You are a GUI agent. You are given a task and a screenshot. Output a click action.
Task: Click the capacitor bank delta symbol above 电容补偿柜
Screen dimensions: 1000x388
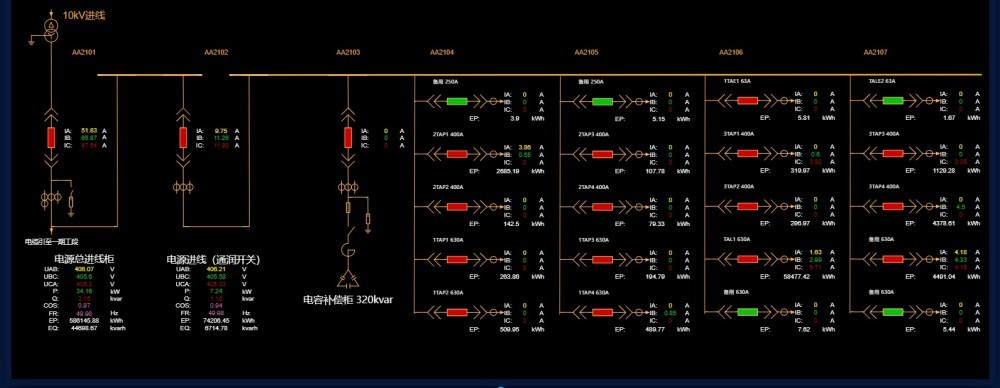click(x=348, y=279)
